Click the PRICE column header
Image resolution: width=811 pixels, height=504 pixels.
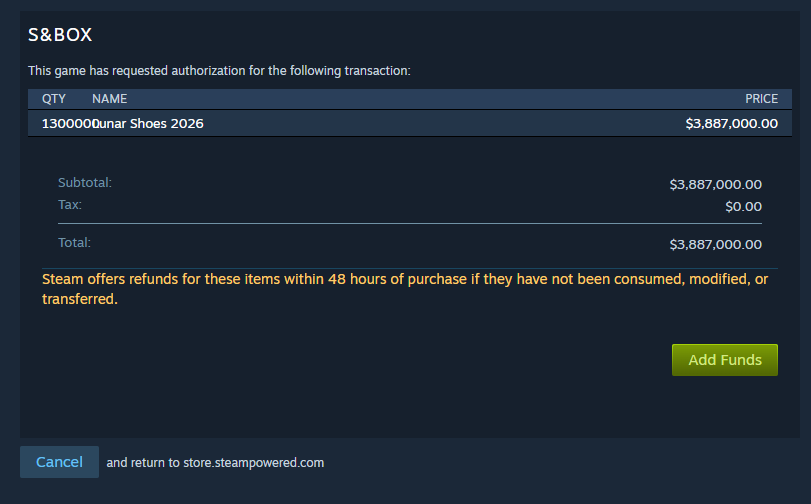pyautogui.click(x=761, y=99)
